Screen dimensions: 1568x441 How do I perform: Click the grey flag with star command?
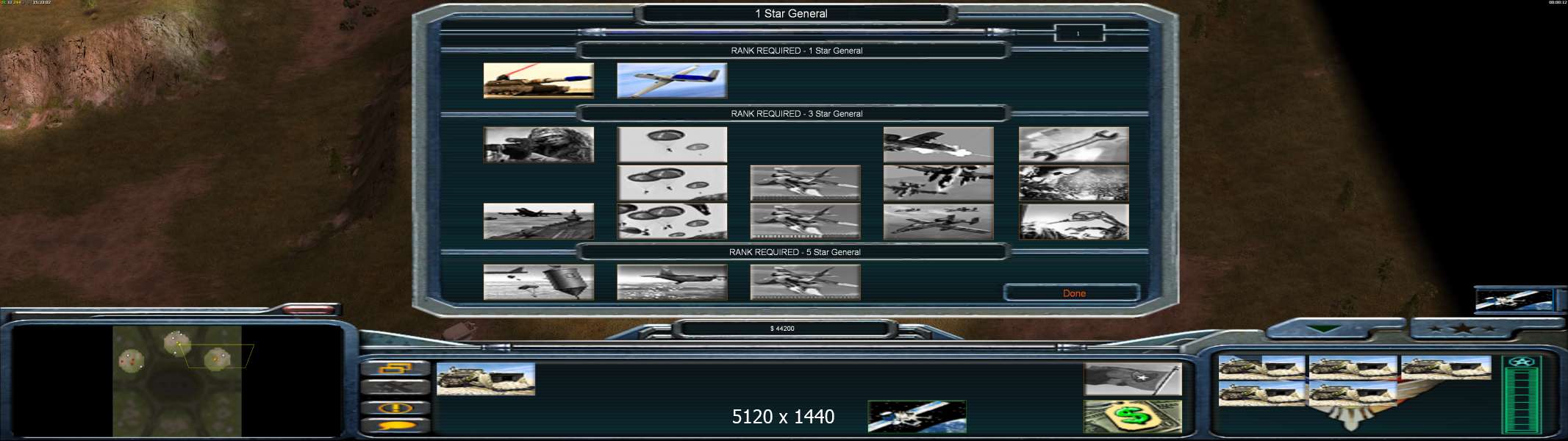click(x=1133, y=379)
